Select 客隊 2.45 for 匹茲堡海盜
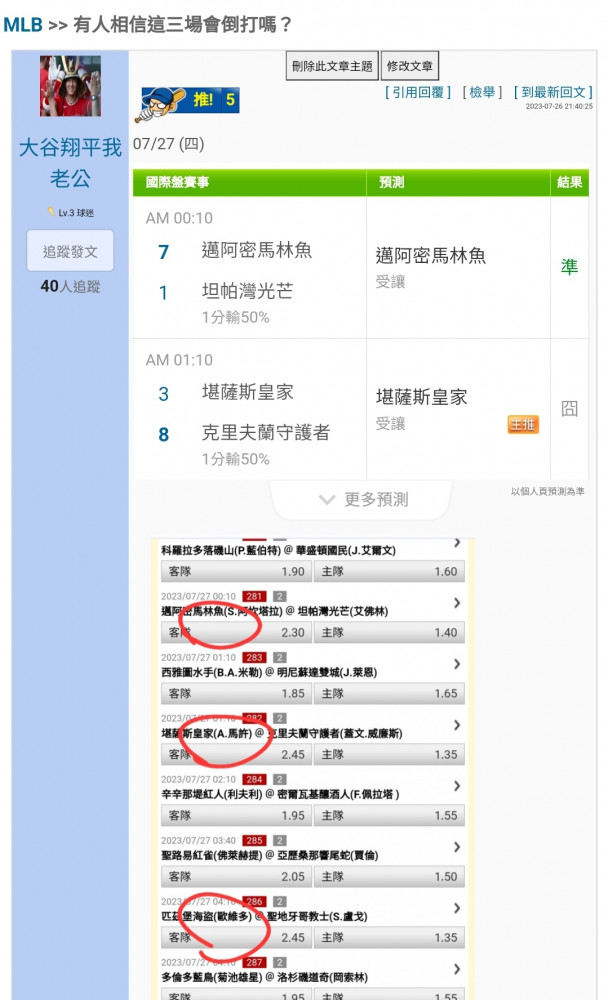The height and width of the screenshot is (1000, 608). point(235,938)
